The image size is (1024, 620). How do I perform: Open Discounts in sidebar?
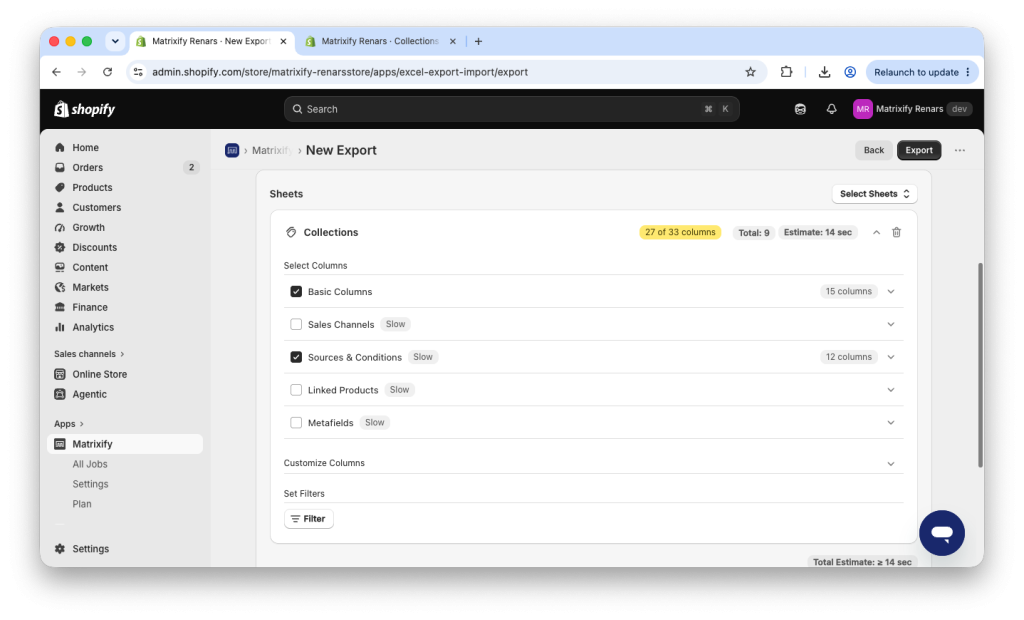coord(94,247)
